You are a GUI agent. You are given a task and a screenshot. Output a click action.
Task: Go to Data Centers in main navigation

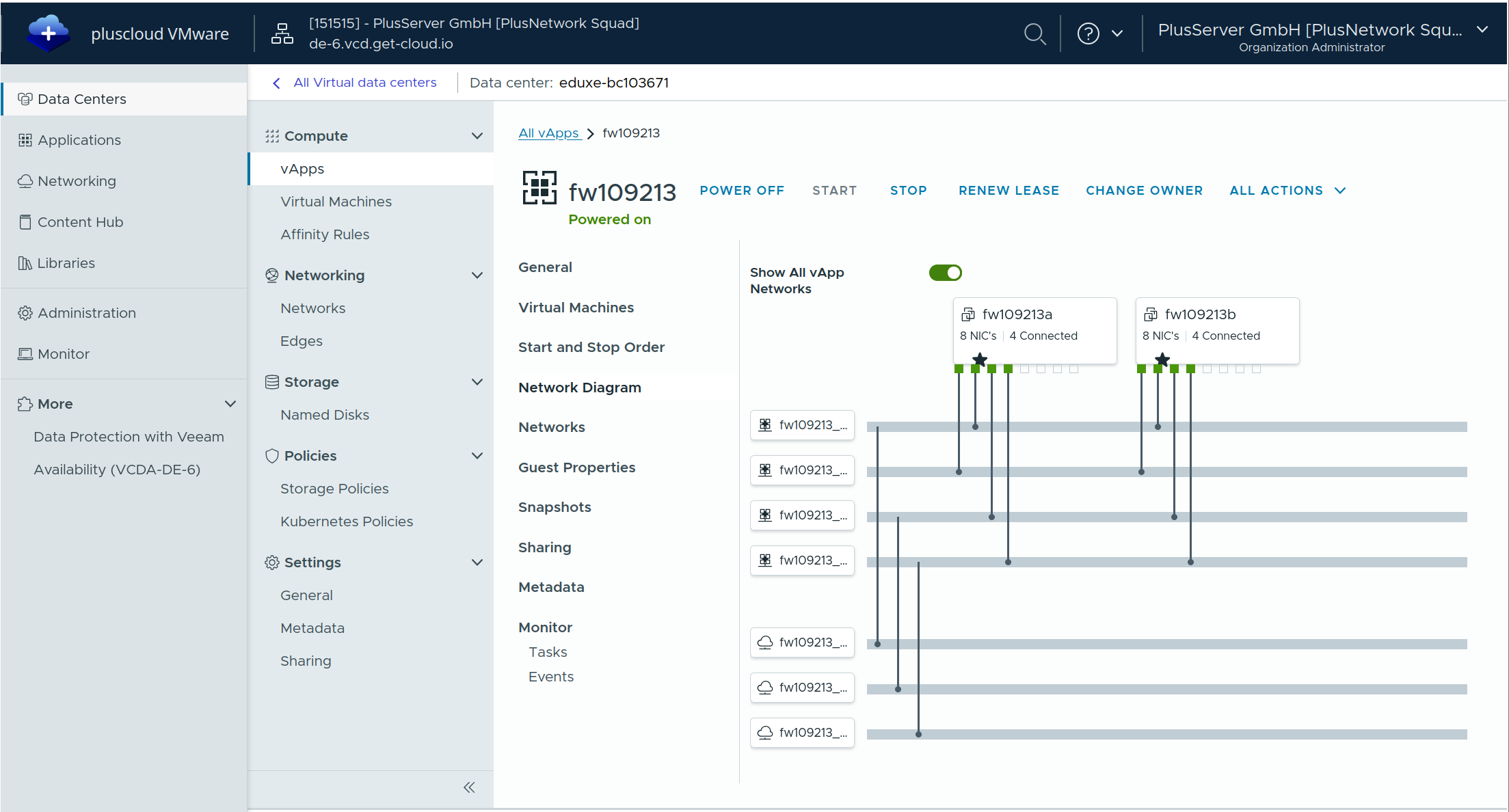pos(124,99)
